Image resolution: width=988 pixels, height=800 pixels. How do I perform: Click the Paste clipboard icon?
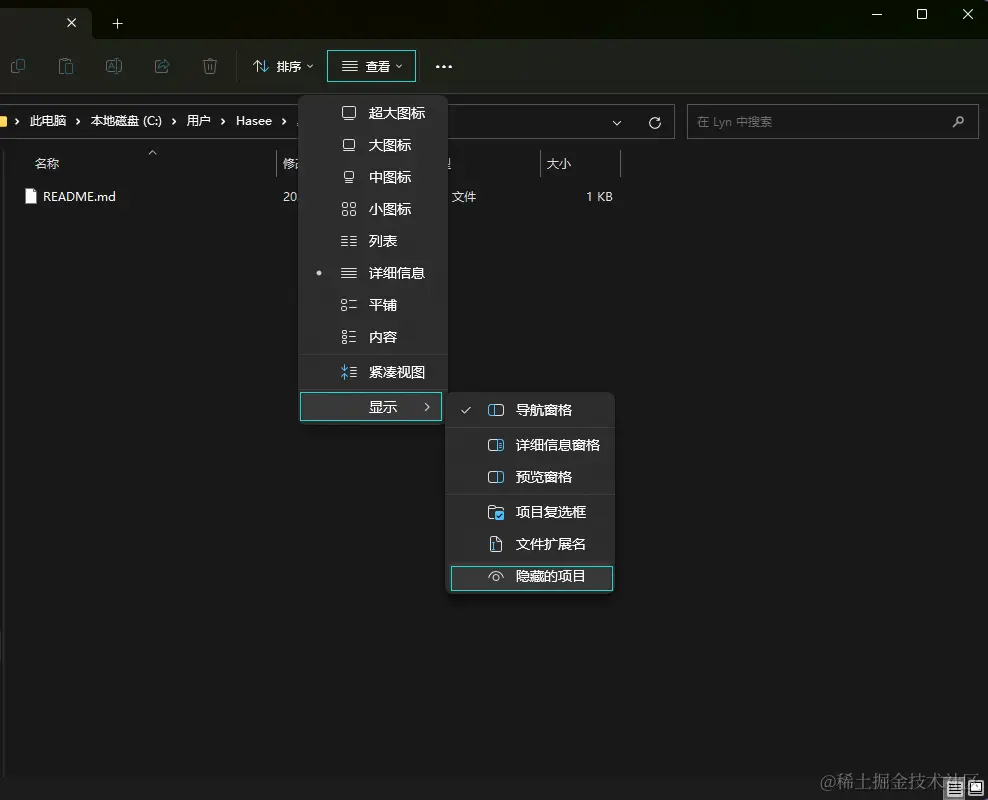click(66, 66)
